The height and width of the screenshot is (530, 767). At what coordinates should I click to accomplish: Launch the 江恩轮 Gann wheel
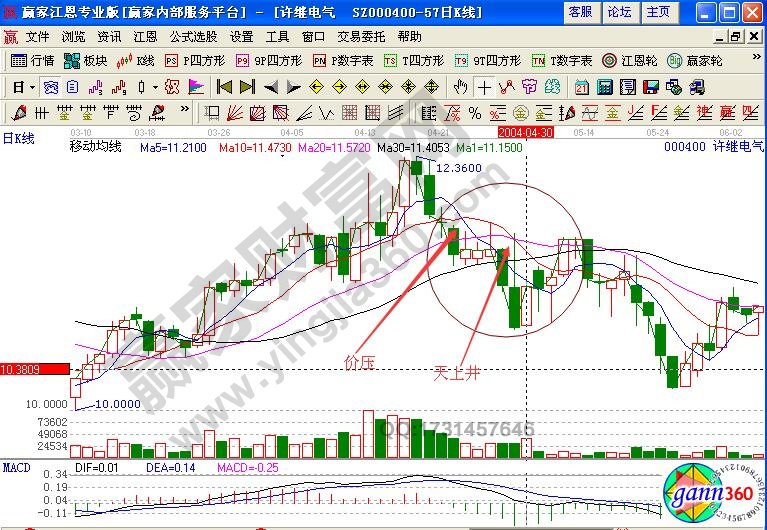[630, 60]
